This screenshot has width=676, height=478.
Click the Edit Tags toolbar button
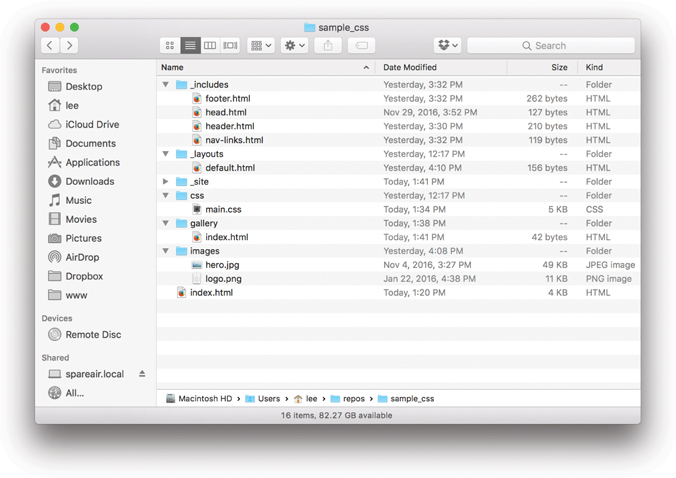361,45
